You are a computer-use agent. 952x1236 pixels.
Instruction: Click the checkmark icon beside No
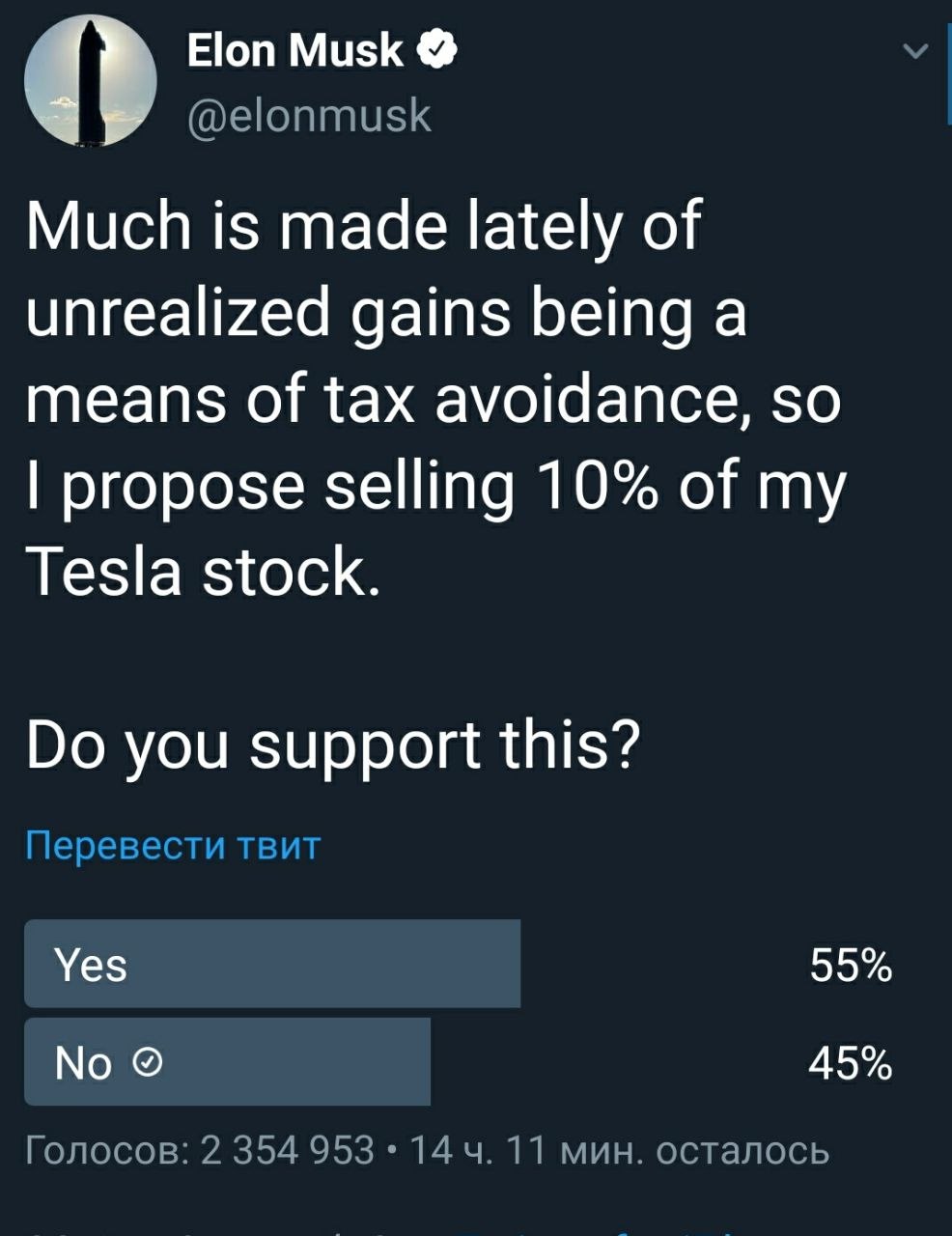[x=146, y=1064]
